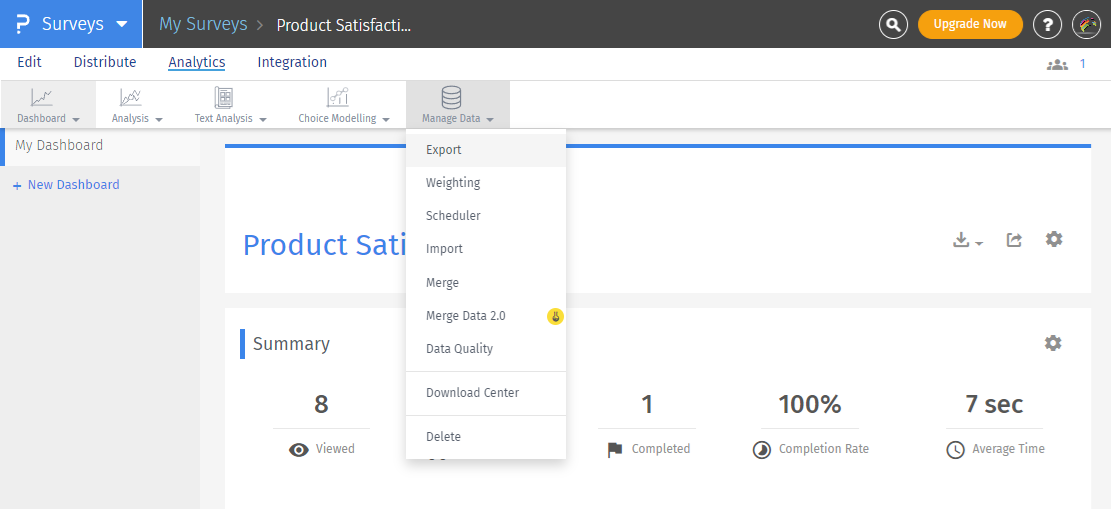Open Summary widget settings gear
The height and width of the screenshot is (509, 1111).
(x=1053, y=343)
